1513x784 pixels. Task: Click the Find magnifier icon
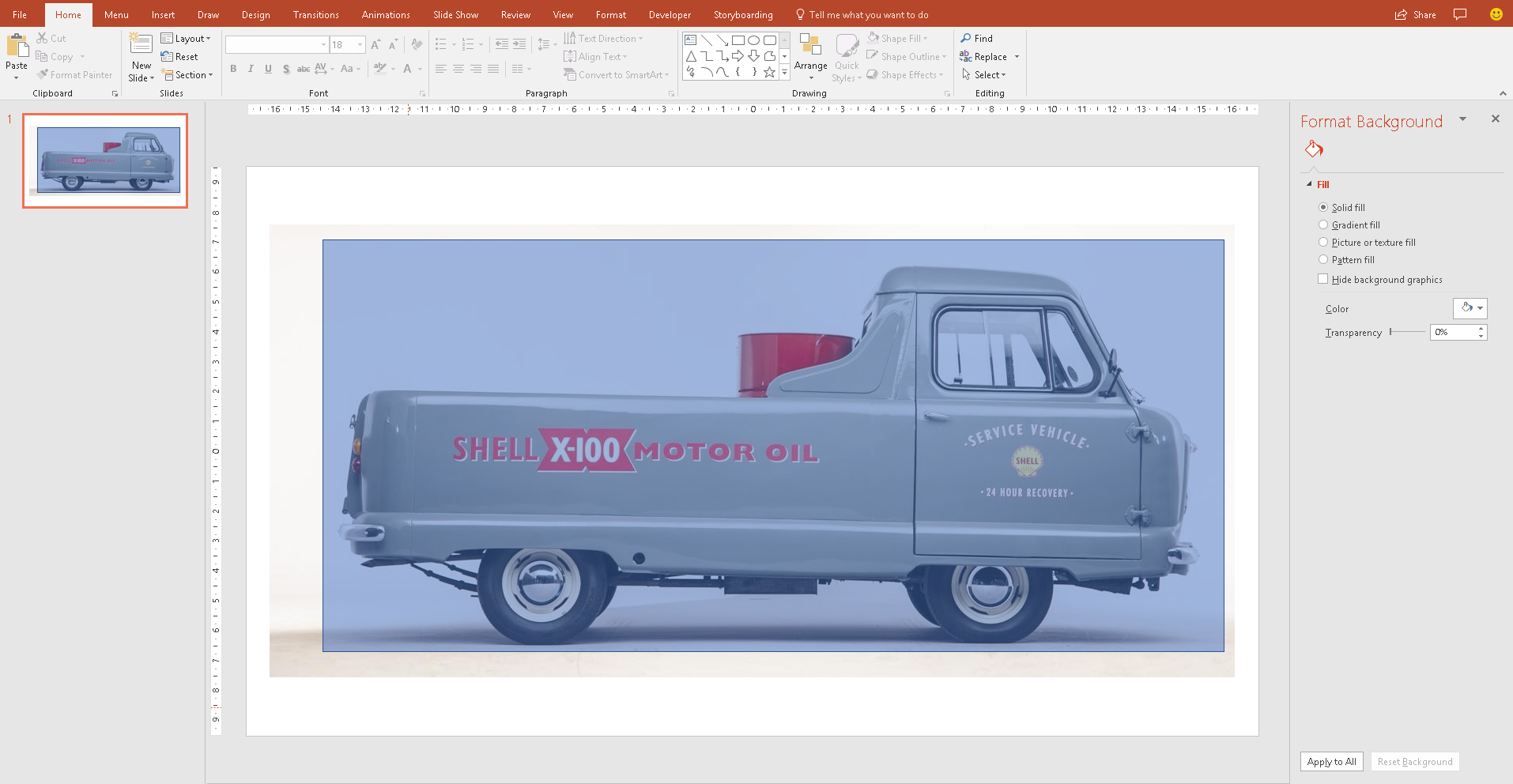coord(966,38)
